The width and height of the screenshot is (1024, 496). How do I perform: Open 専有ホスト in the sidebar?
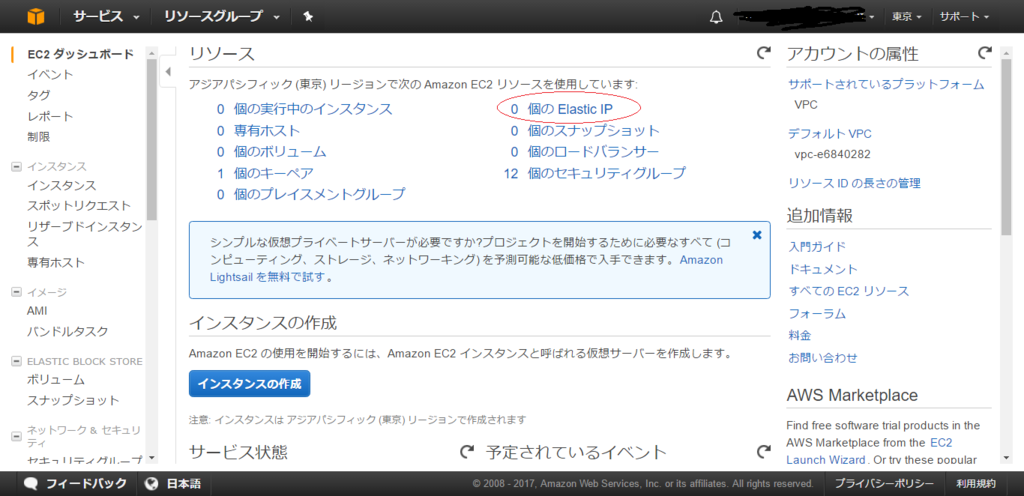[x=56, y=262]
